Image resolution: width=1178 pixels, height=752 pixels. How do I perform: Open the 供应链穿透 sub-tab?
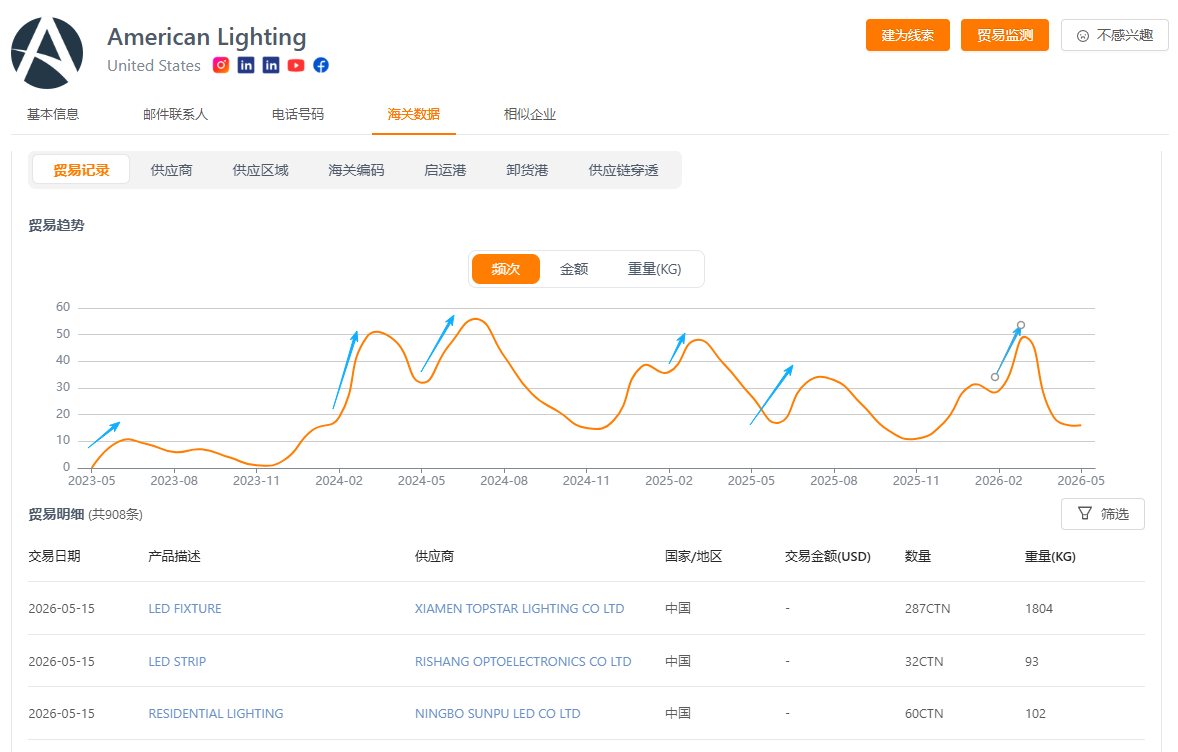[x=623, y=171]
